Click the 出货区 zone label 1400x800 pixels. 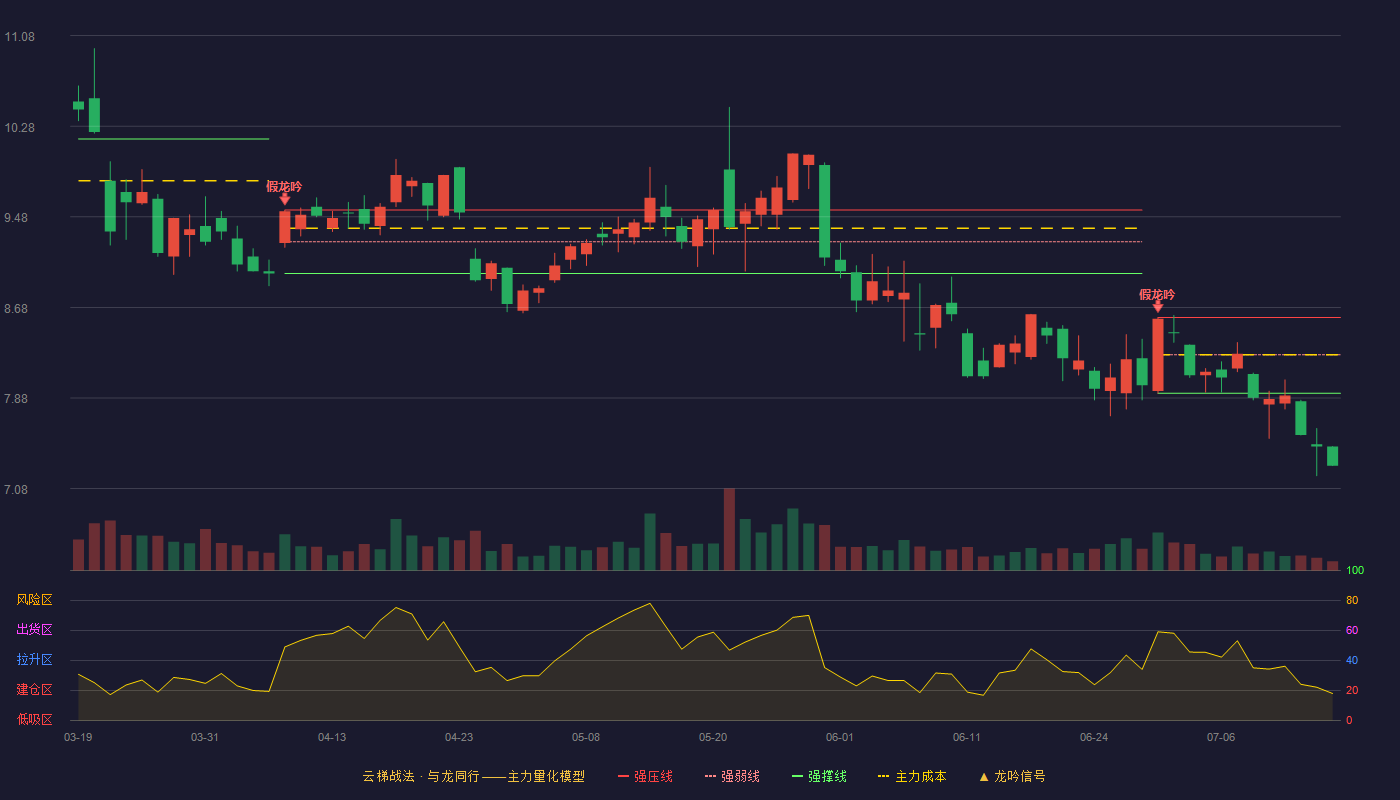point(34,630)
